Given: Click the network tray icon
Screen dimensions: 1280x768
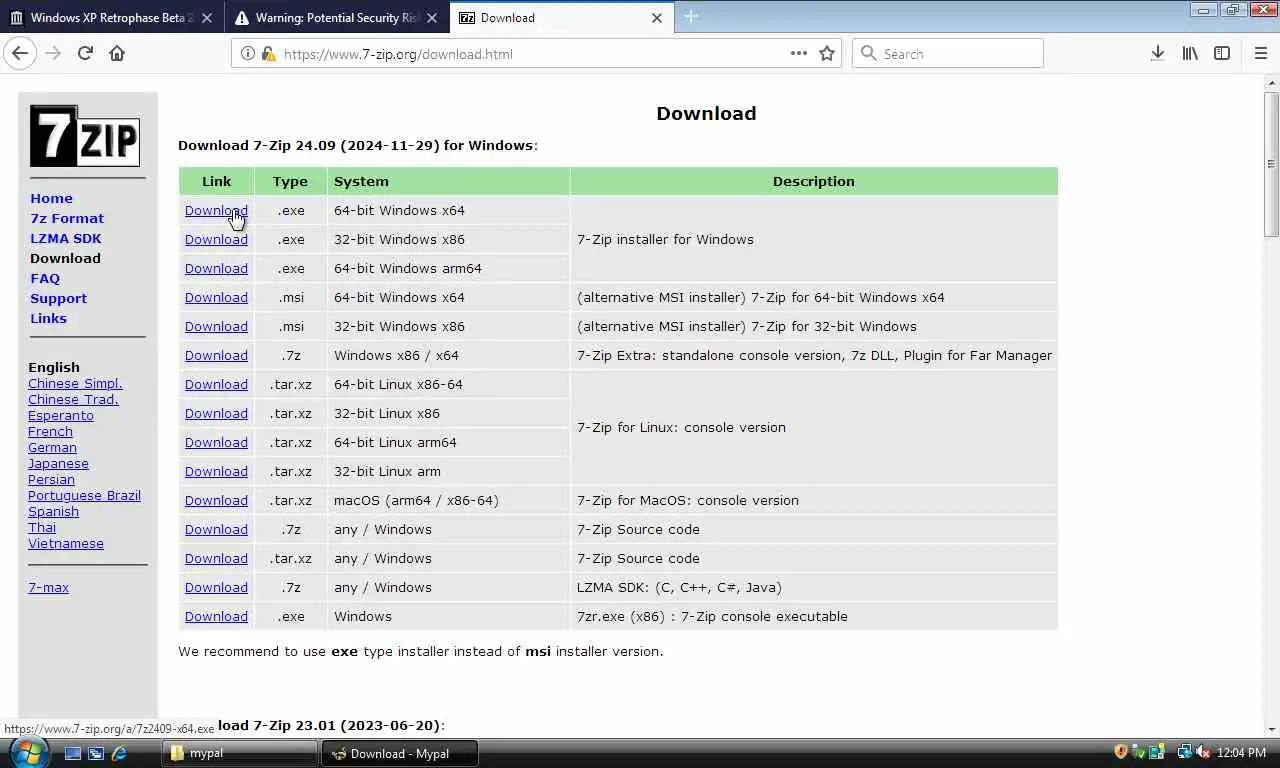Looking at the screenshot, I should (1185, 752).
